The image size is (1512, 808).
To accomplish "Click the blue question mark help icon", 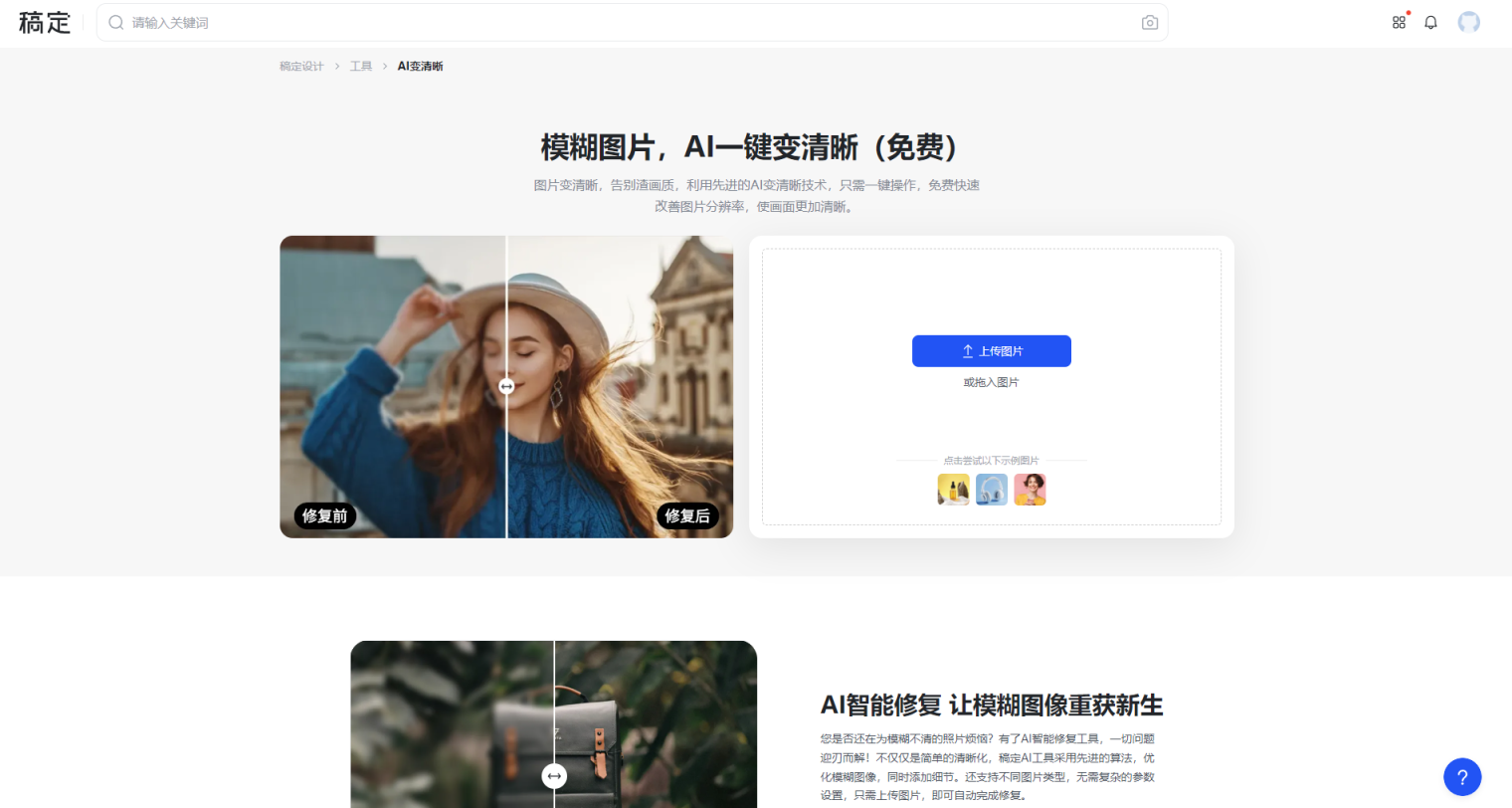I will (1461, 777).
